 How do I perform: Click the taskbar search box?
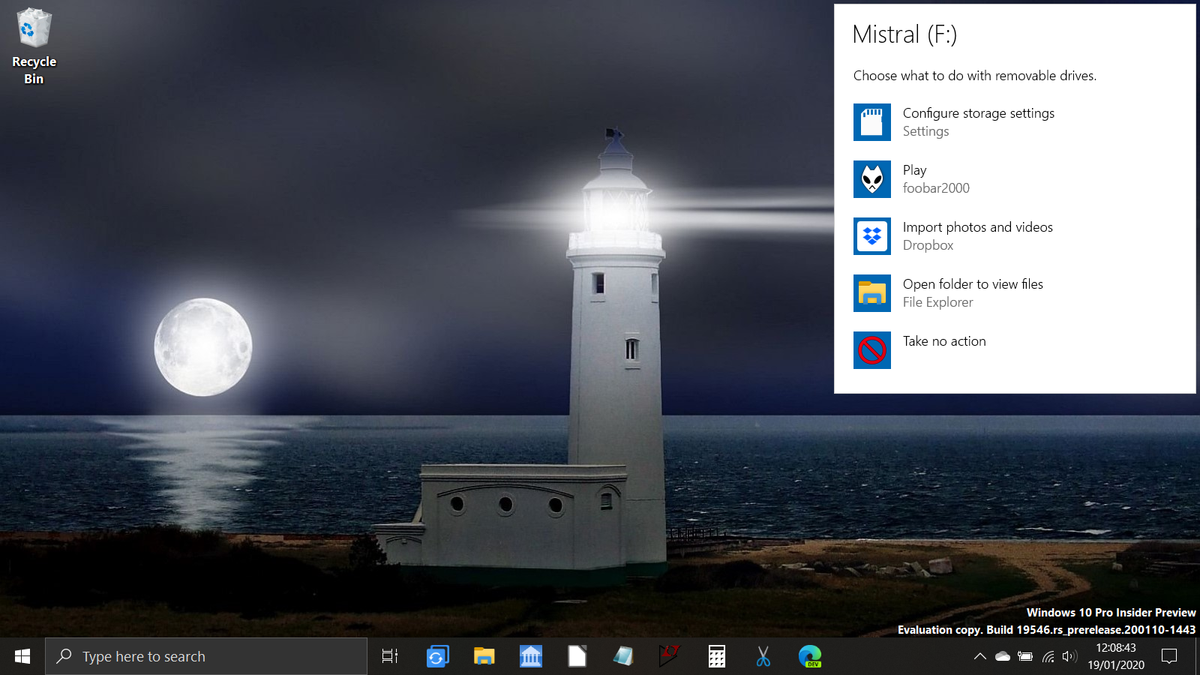pos(206,656)
